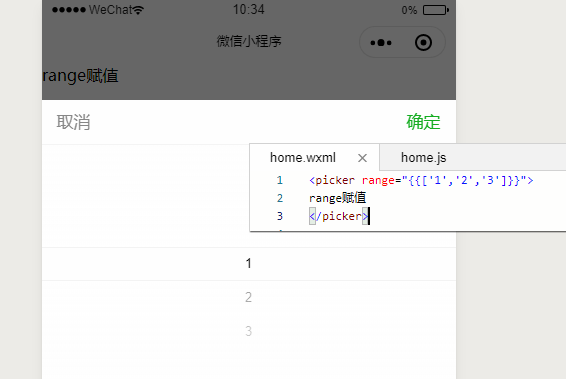This screenshot has height=379, width=566.
Task: Tap the circular close mini program icon
Action: 423,43
